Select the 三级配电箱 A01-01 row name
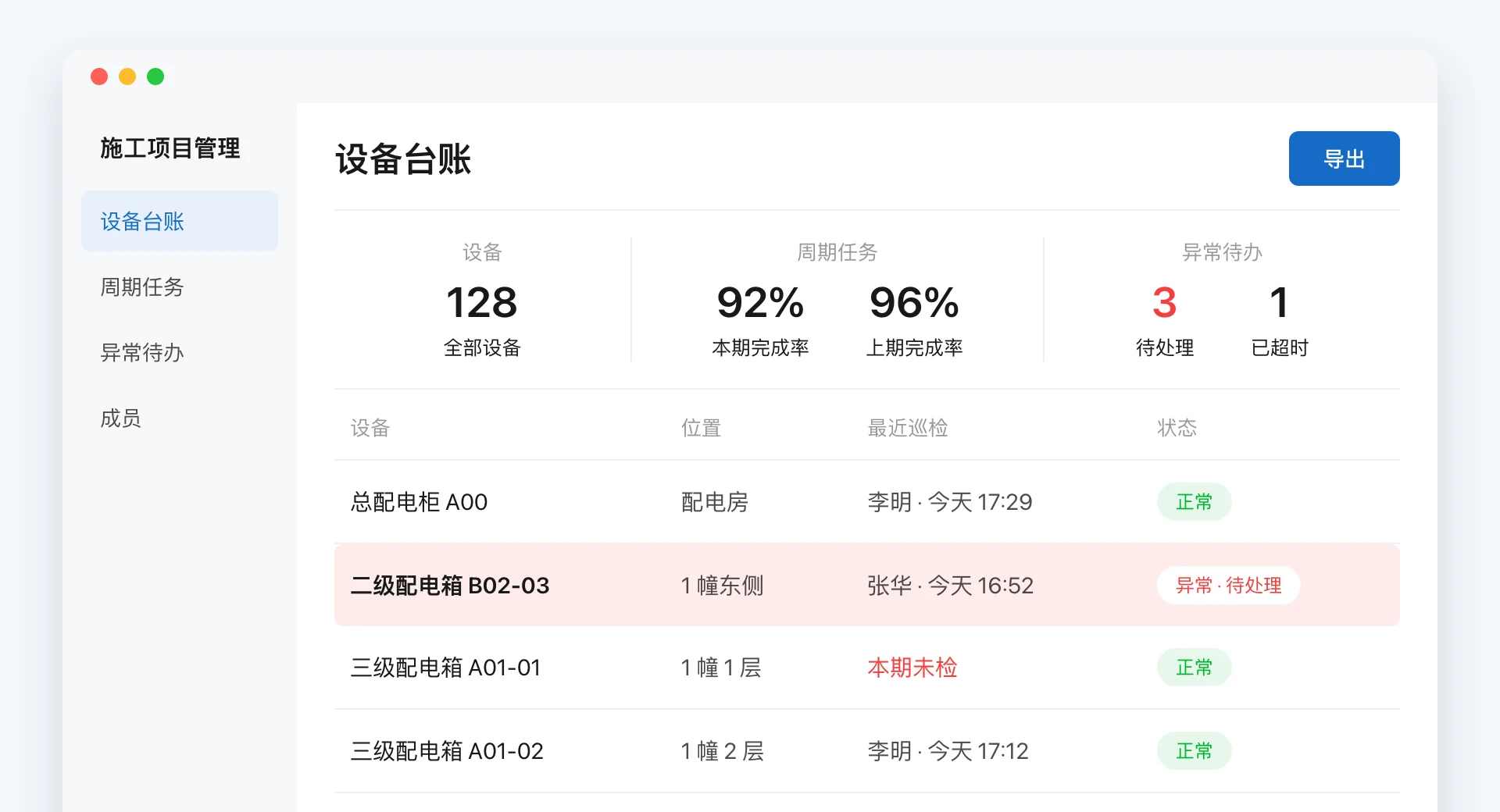The height and width of the screenshot is (812, 1500). coord(445,668)
